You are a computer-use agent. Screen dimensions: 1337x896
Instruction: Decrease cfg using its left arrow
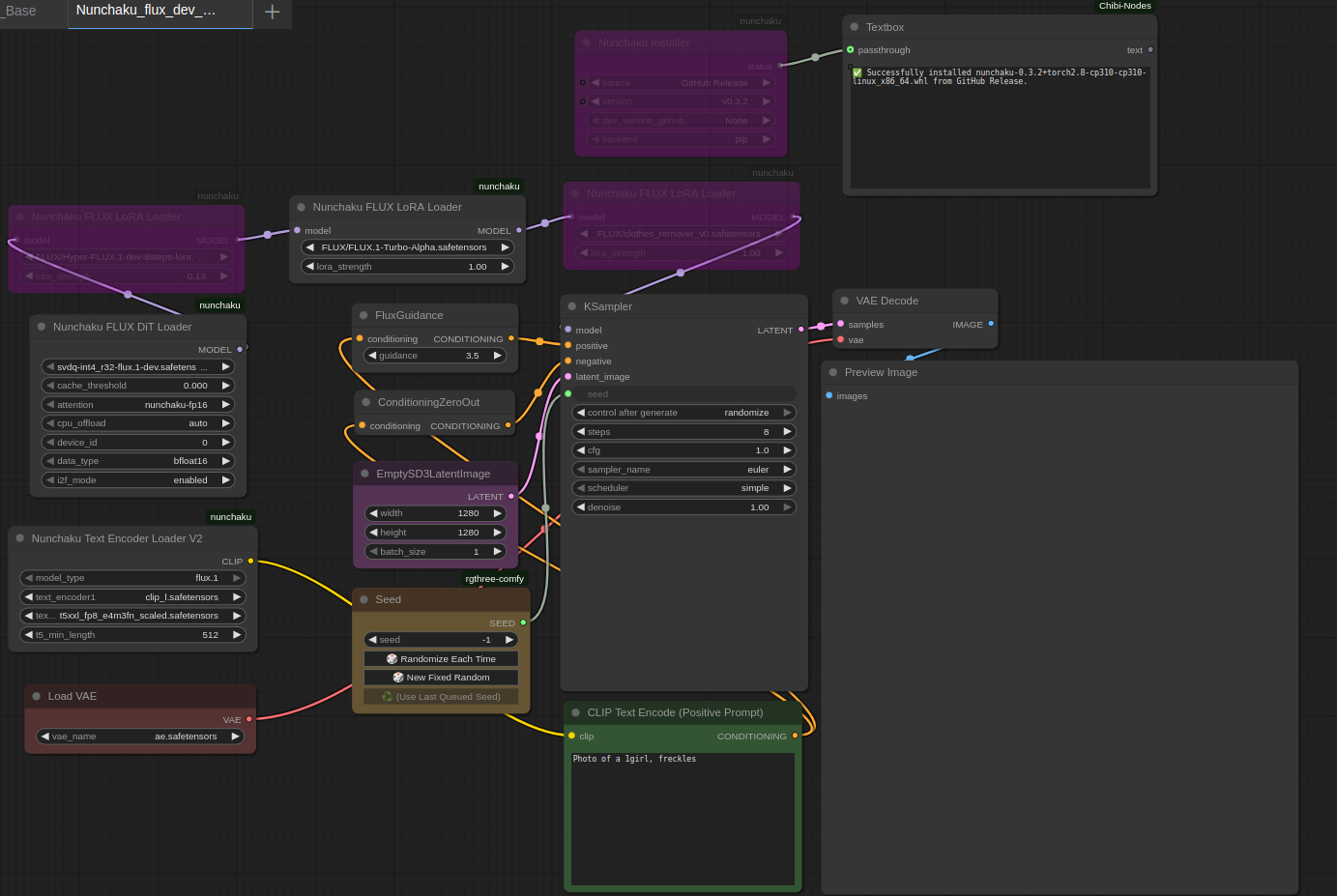coord(580,450)
